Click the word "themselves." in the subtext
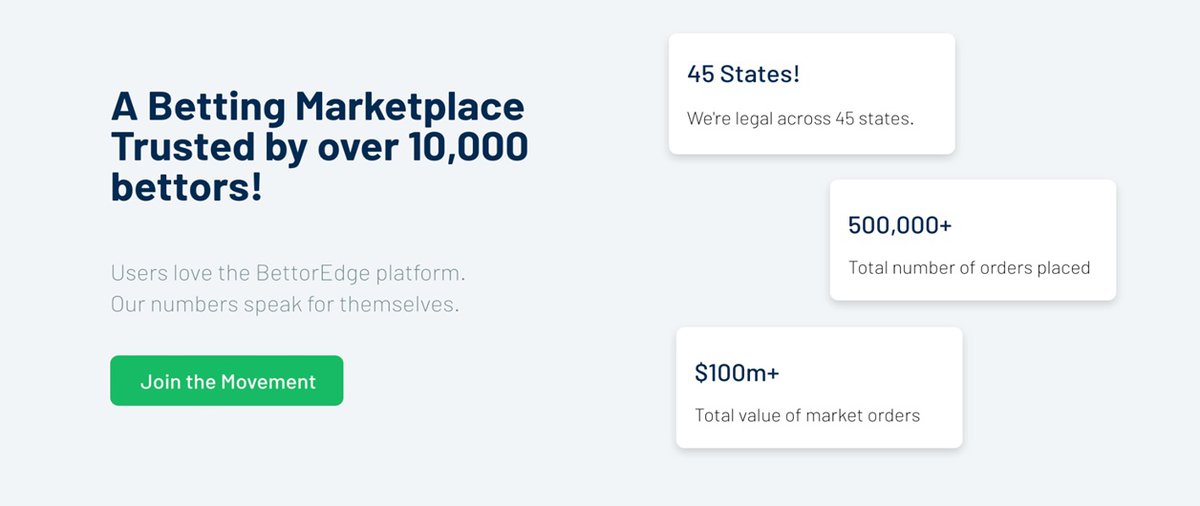1200x506 pixels. point(399,304)
